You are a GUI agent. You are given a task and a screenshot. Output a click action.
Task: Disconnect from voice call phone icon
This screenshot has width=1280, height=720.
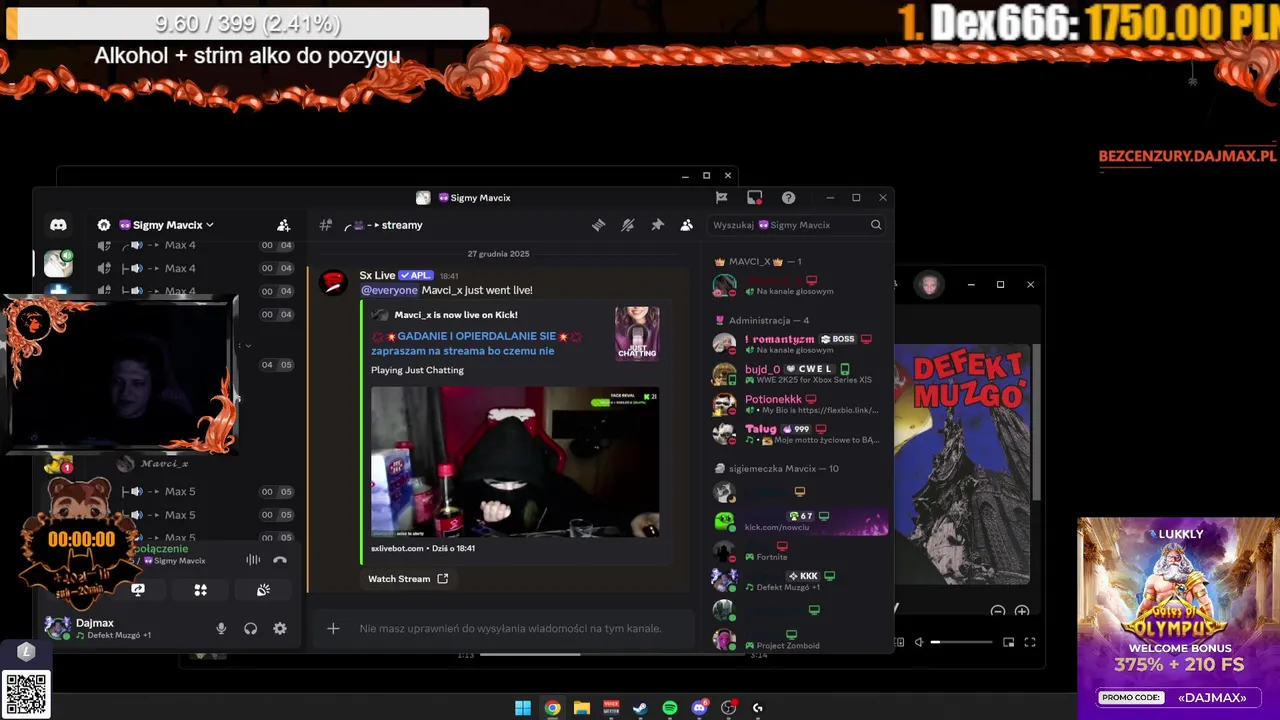(280, 560)
